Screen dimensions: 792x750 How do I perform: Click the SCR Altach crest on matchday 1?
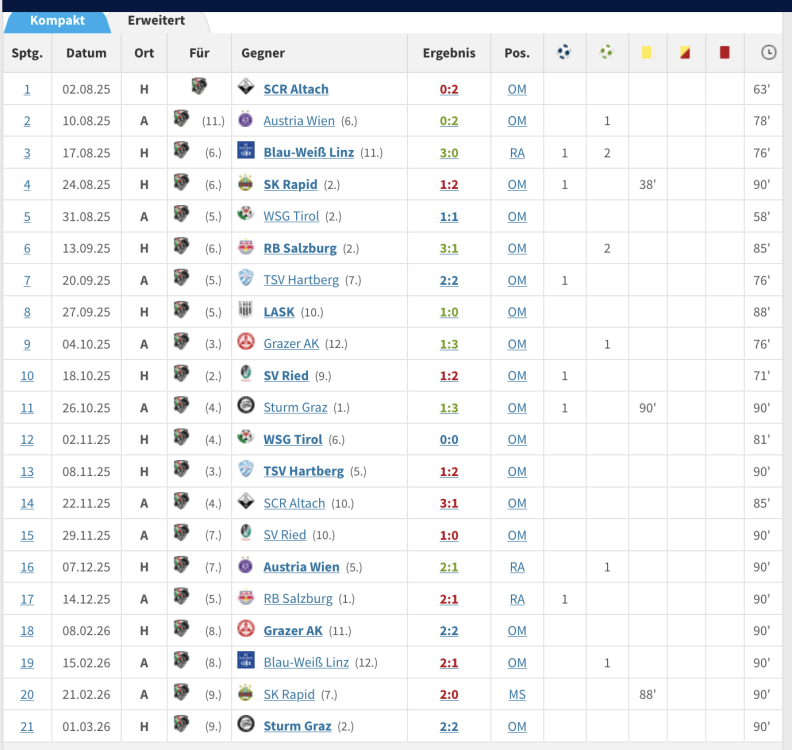(x=246, y=89)
